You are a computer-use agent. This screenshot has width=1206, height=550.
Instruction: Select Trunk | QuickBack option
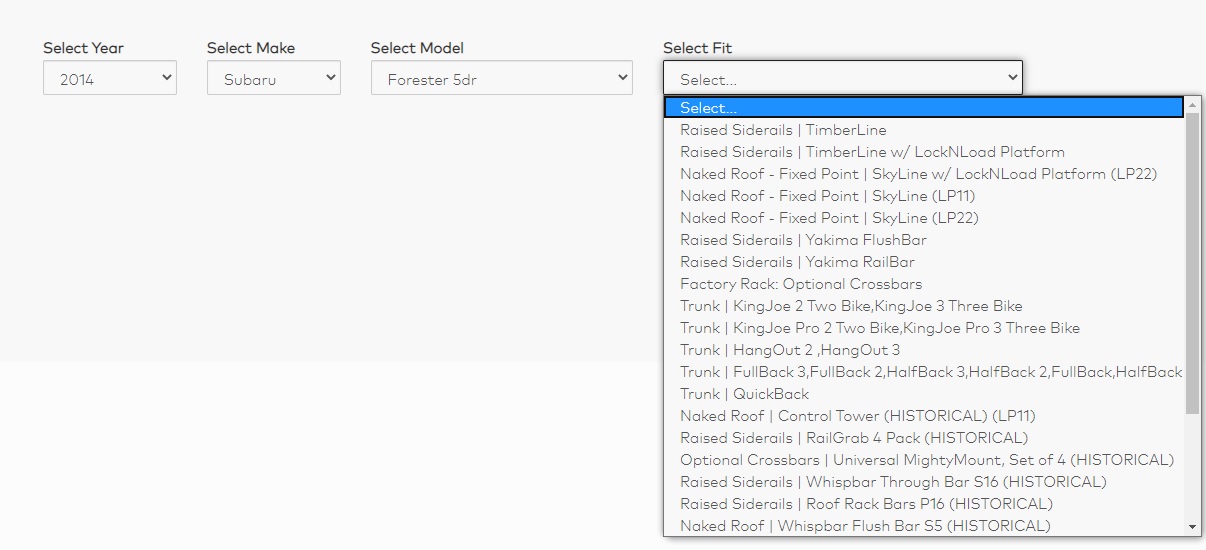924,394
